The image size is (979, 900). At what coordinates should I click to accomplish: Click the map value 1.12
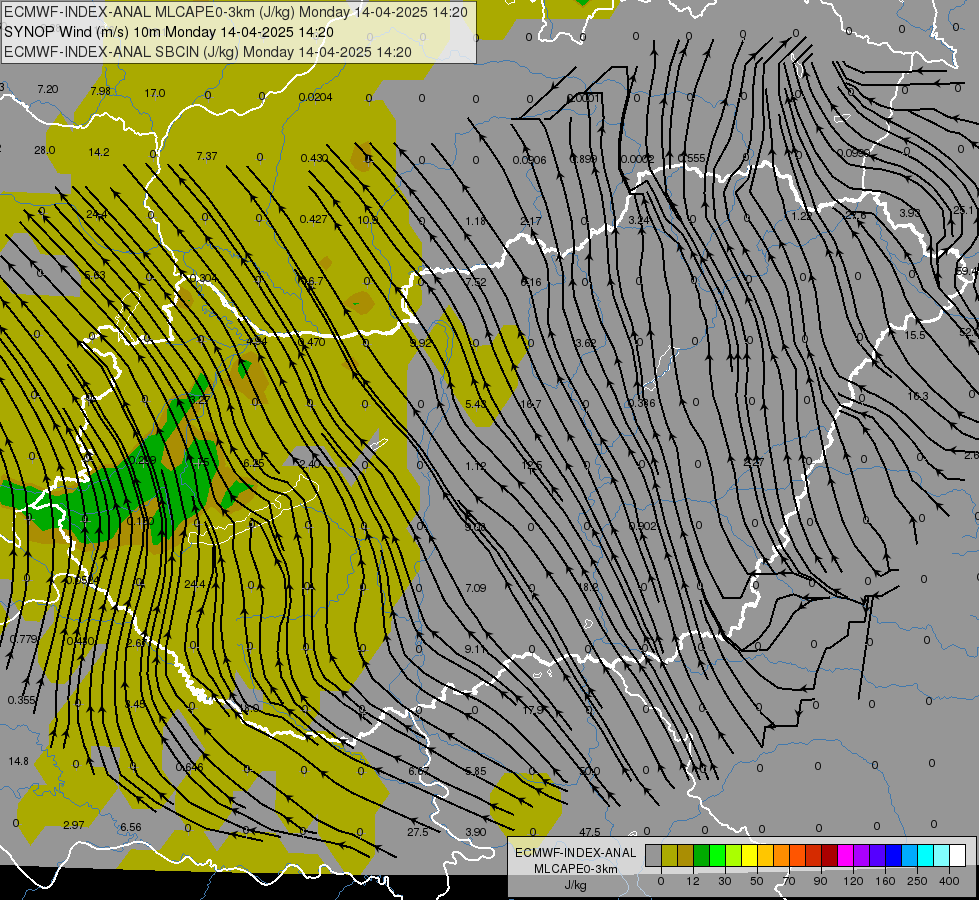[476, 466]
